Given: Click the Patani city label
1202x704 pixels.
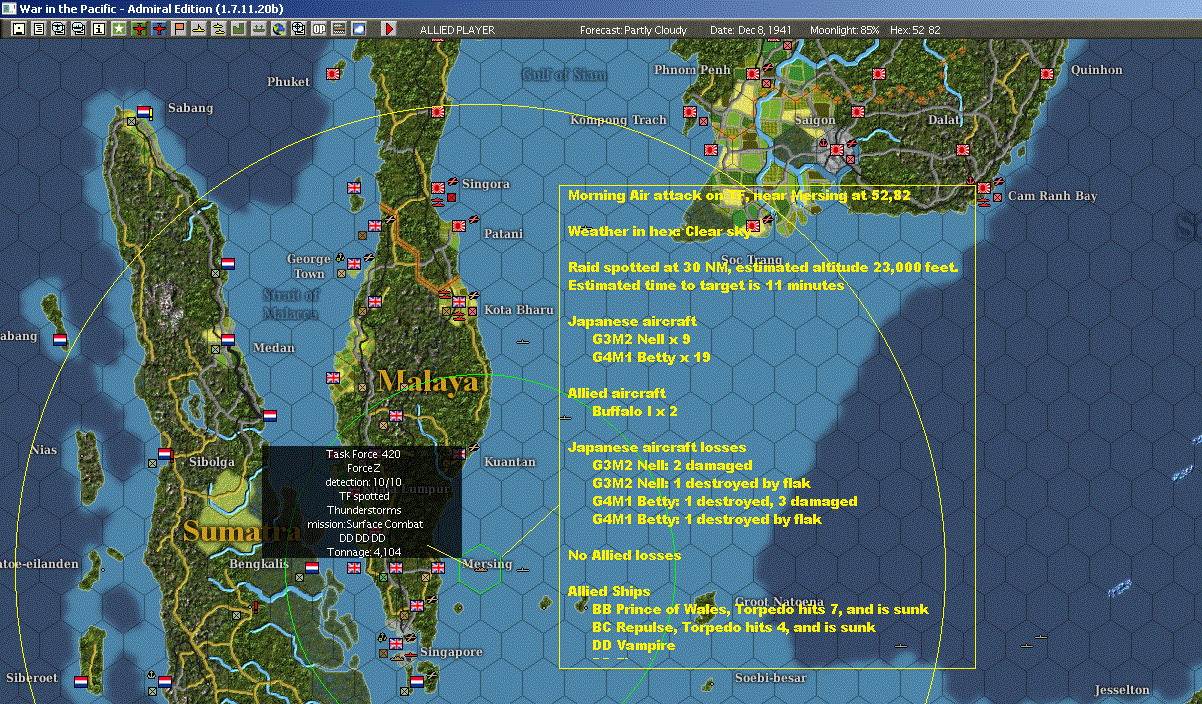Looking at the screenshot, I should pos(503,234).
